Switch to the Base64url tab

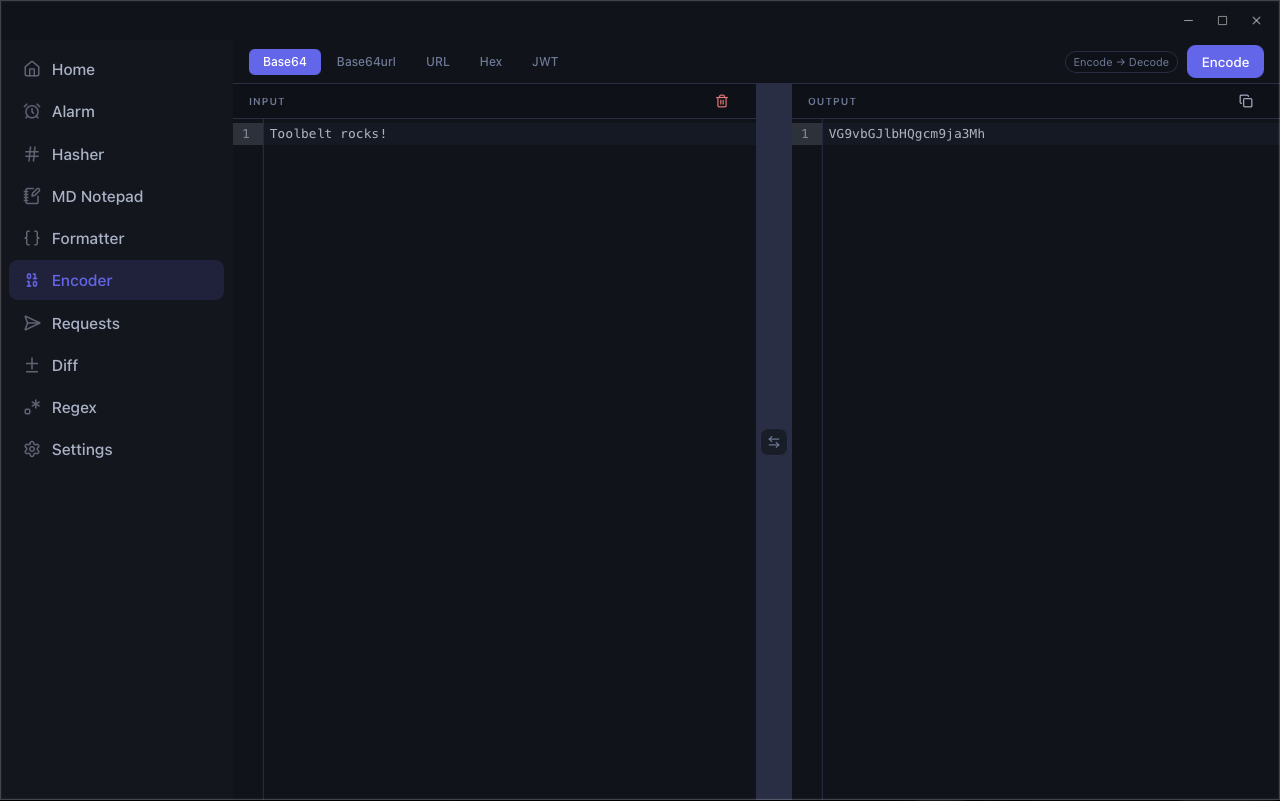tap(366, 61)
